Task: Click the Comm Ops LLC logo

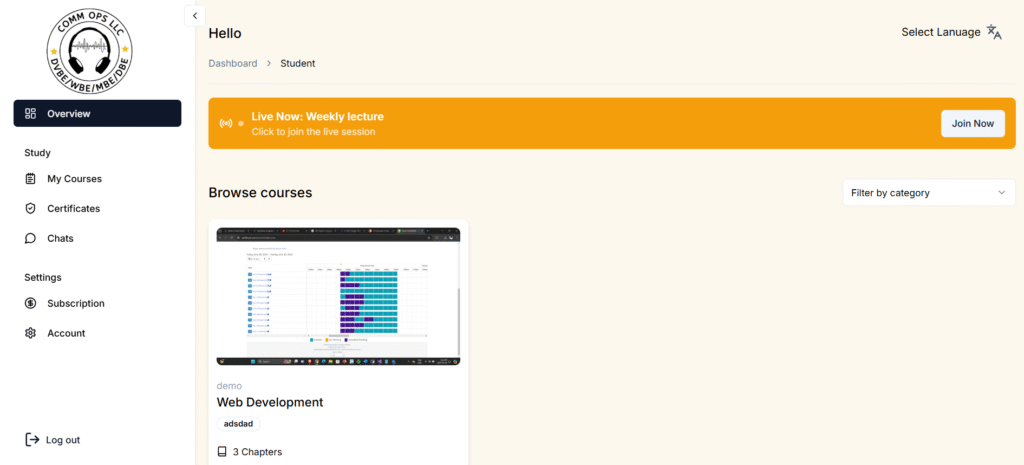Action: [x=90, y=50]
